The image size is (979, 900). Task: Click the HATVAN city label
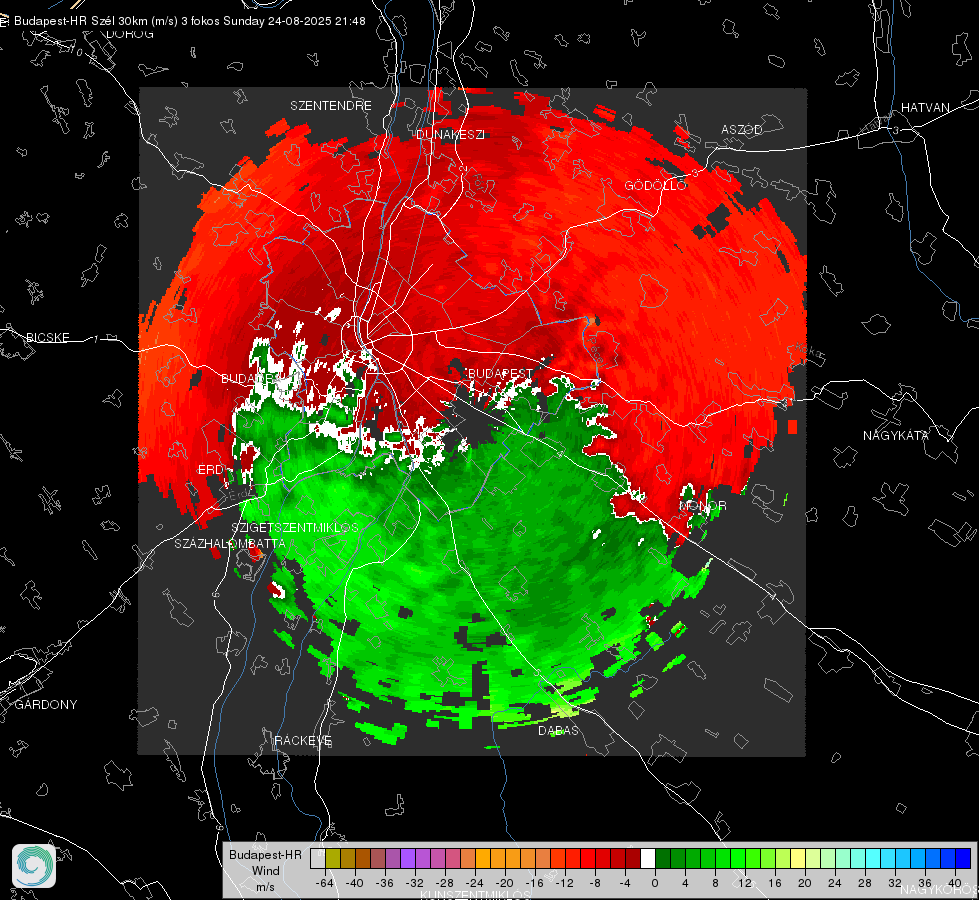tap(925, 107)
